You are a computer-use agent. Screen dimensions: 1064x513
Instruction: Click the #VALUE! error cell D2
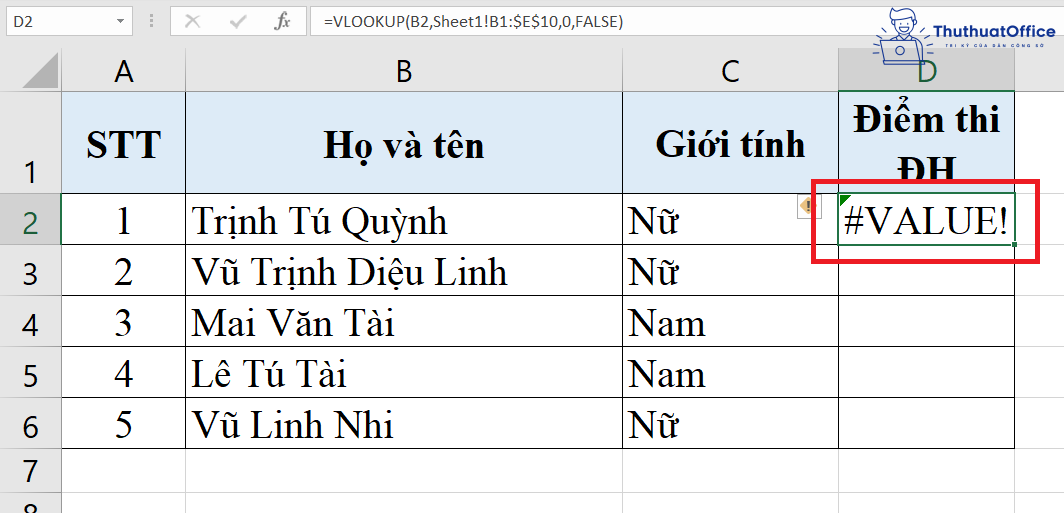926,222
